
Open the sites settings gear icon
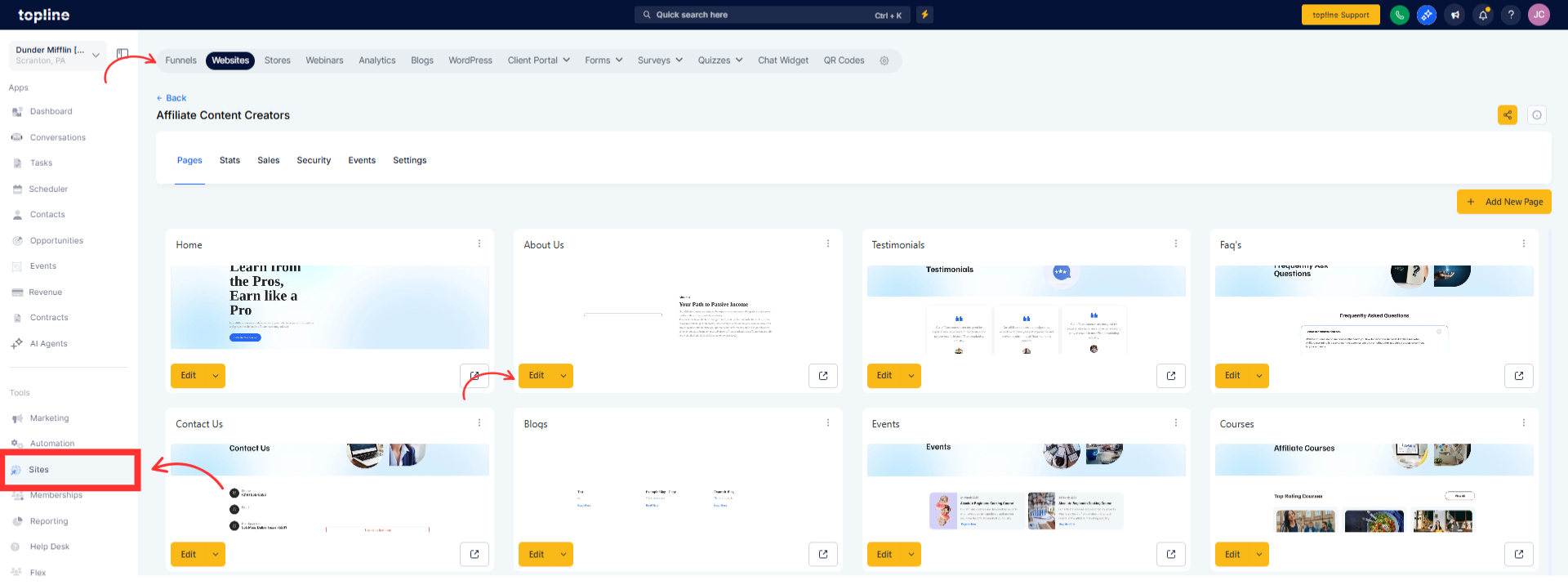click(x=884, y=60)
